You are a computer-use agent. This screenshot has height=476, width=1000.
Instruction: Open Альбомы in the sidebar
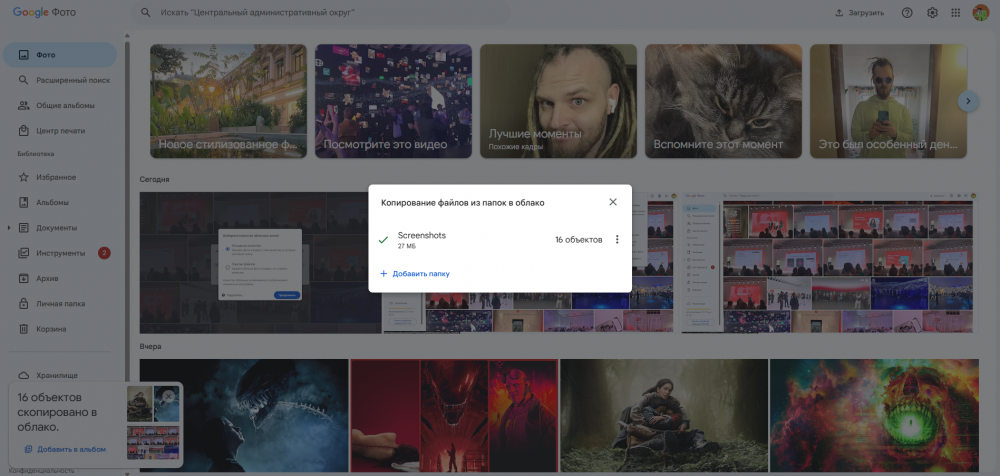point(60,202)
